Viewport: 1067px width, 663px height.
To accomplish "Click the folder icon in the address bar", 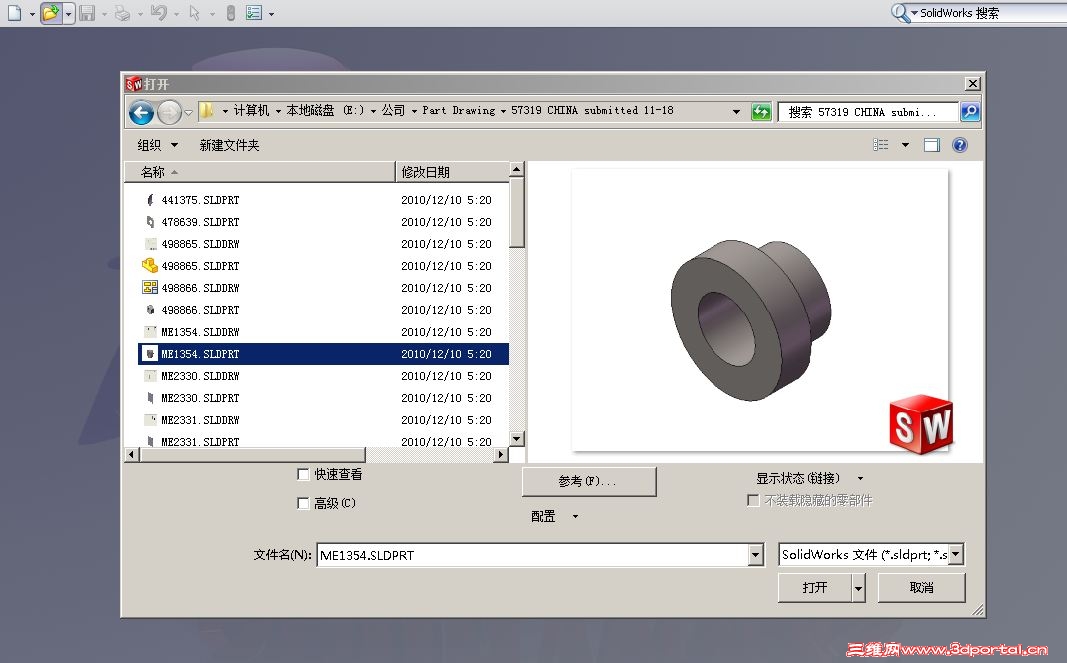I will click(206, 110).
